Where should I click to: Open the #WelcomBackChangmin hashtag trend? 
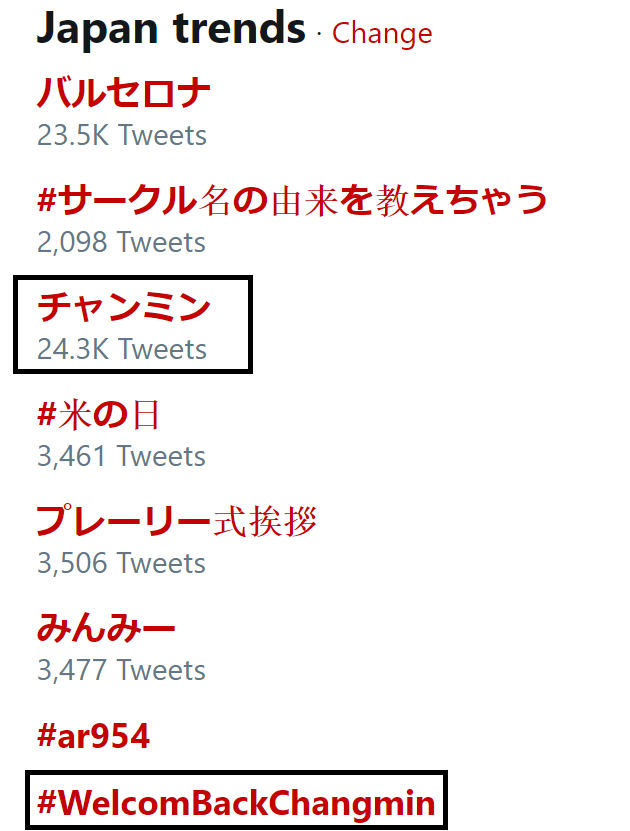(236, 801)
